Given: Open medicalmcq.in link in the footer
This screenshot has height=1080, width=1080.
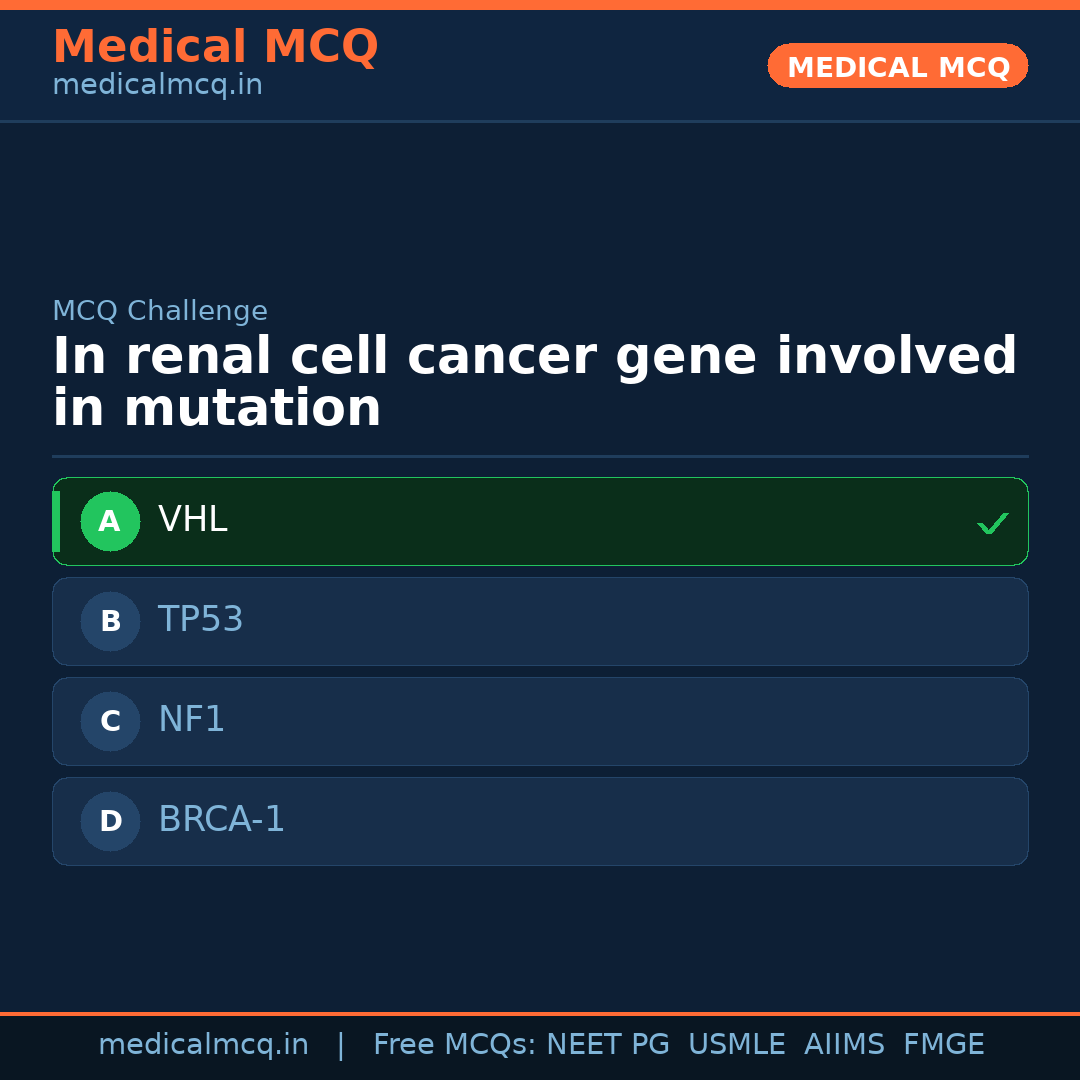Looking at the screenshot, I should tap(203, 1045).
